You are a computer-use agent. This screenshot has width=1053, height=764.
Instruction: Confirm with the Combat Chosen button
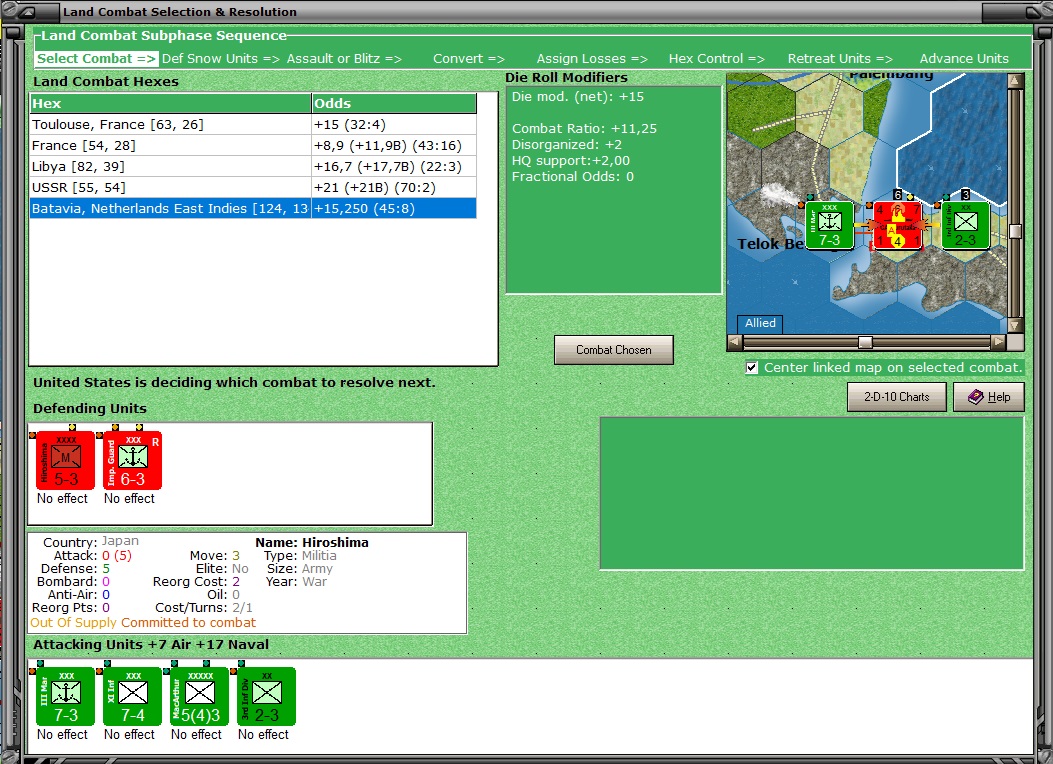click(x=614, y=350)
